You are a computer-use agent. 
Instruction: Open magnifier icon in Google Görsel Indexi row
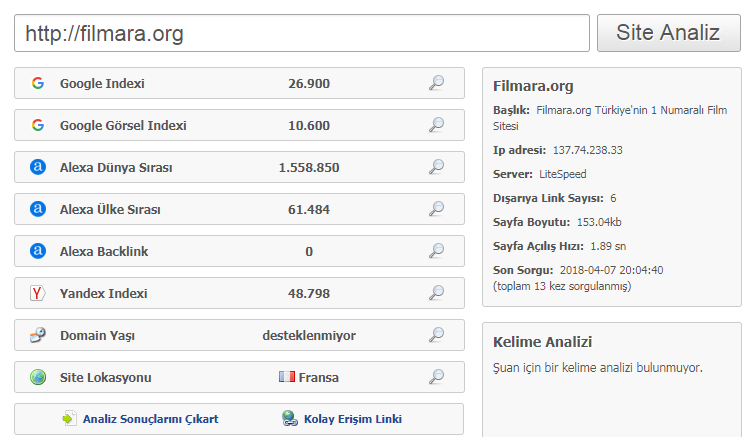pyautogui.click(x=437, y=125)
